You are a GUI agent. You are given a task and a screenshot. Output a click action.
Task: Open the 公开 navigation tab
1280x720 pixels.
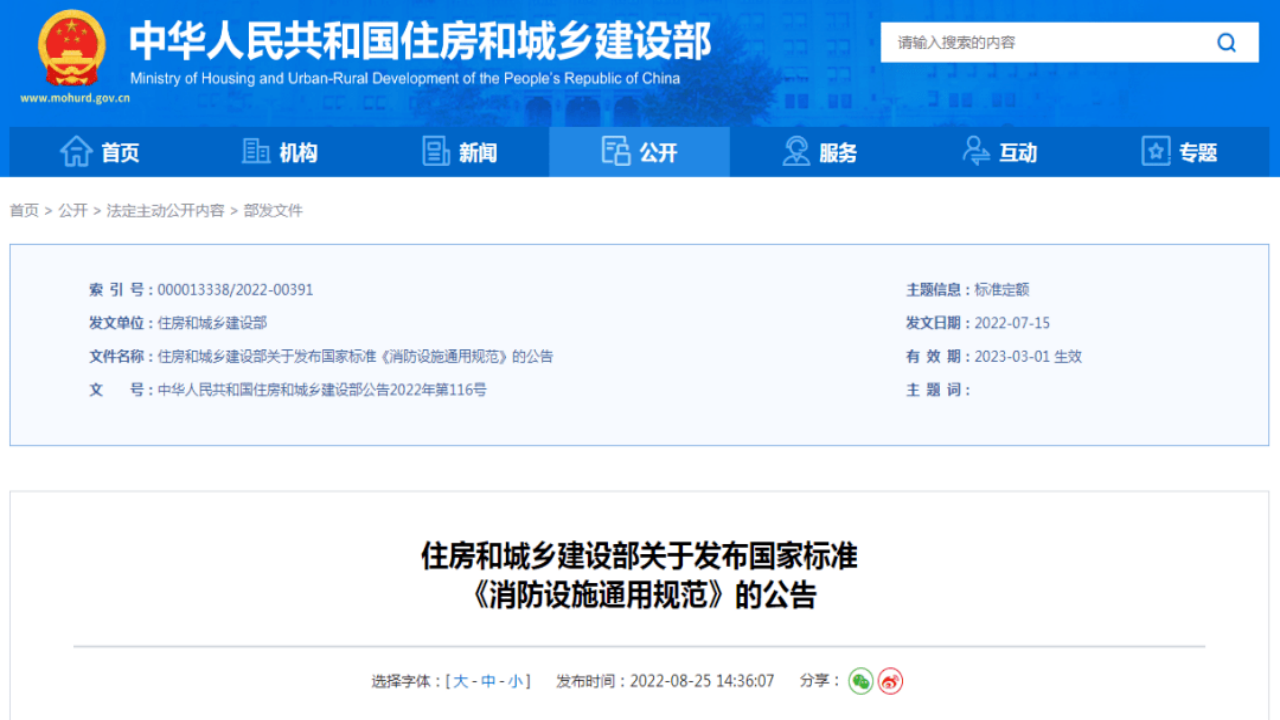[640, 152]
